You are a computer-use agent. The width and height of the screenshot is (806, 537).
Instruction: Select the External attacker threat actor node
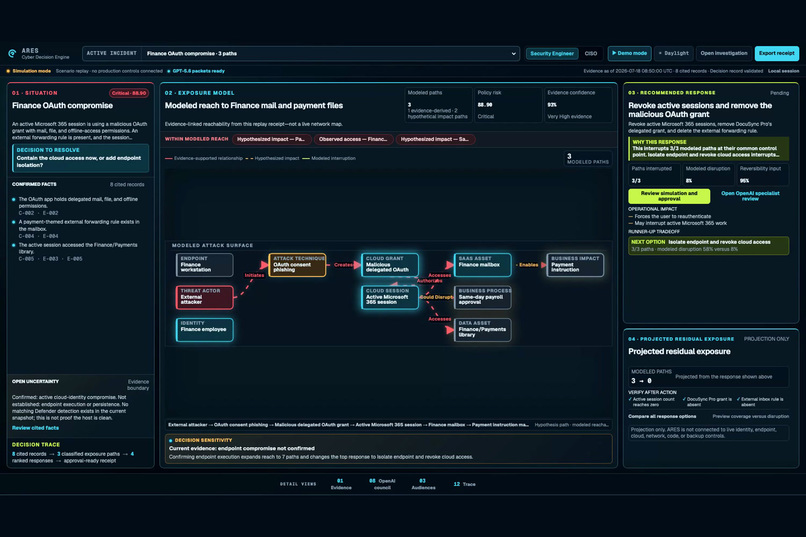(x=205, y=297)
